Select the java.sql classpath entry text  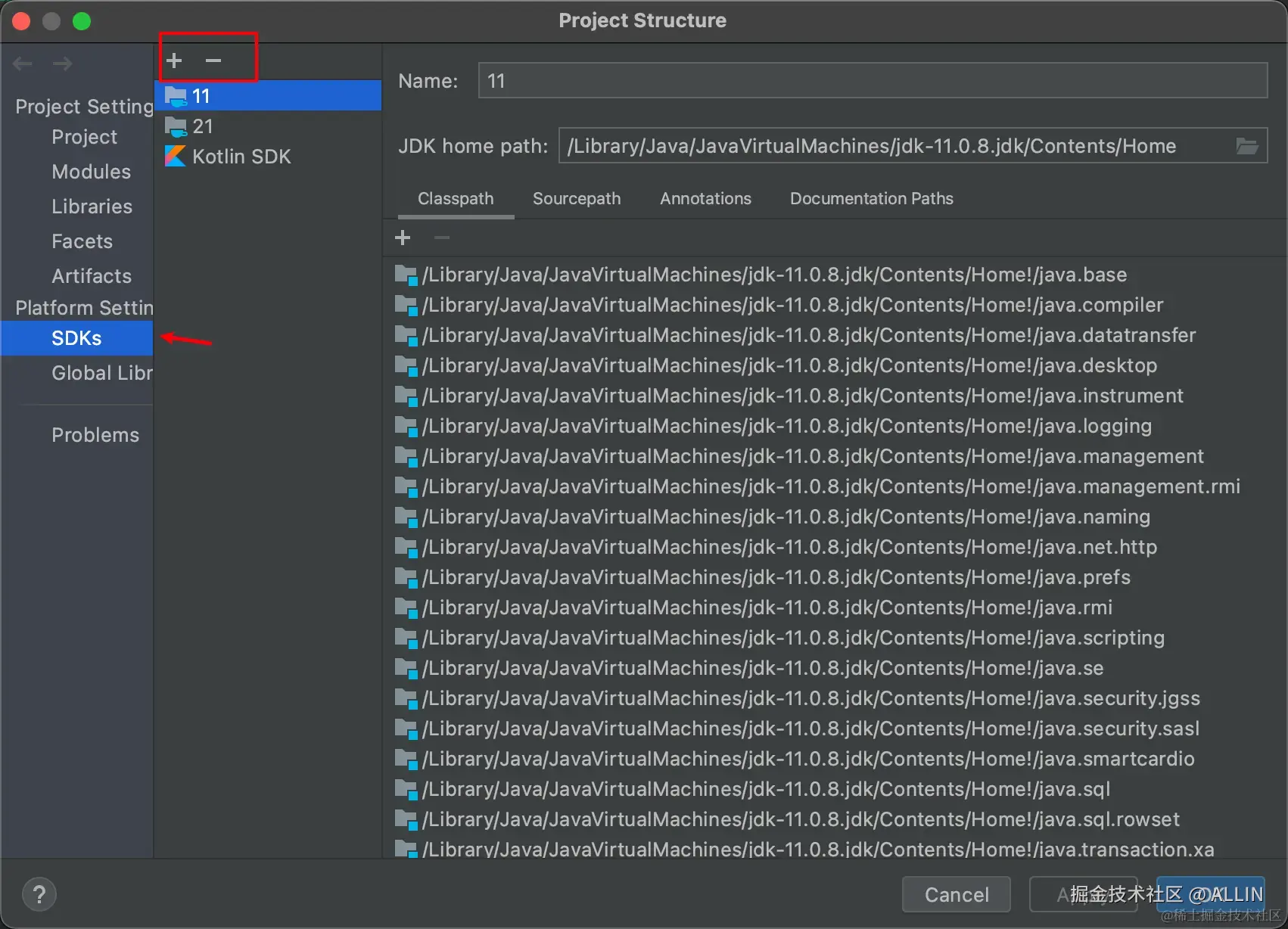(766, 789)
